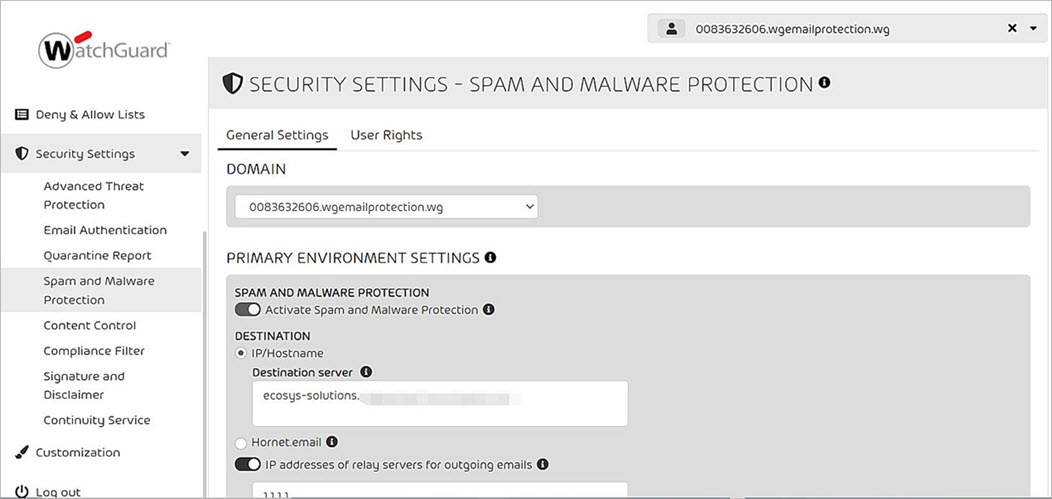
Task: Toggle Activate Spam and Malware Protection switch
Action: pyautogui.click(x=247, y=310)
